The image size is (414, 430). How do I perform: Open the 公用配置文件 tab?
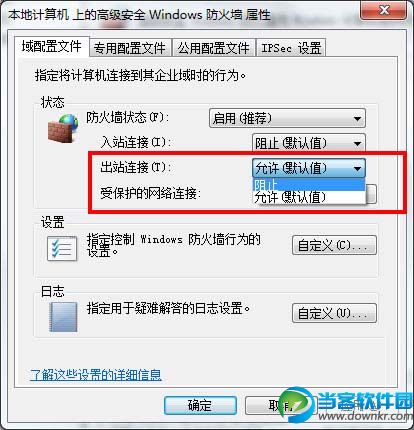213,48
